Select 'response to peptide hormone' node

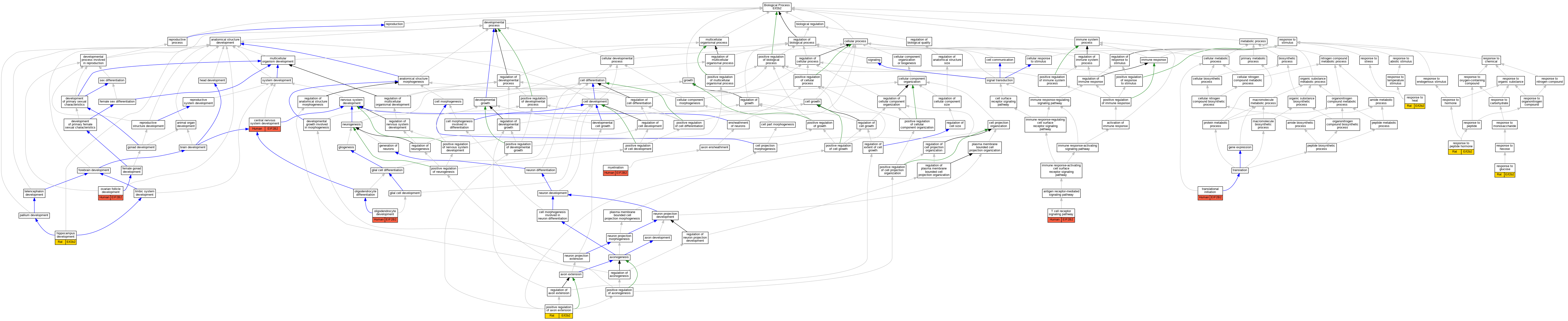pos(1461,147)
